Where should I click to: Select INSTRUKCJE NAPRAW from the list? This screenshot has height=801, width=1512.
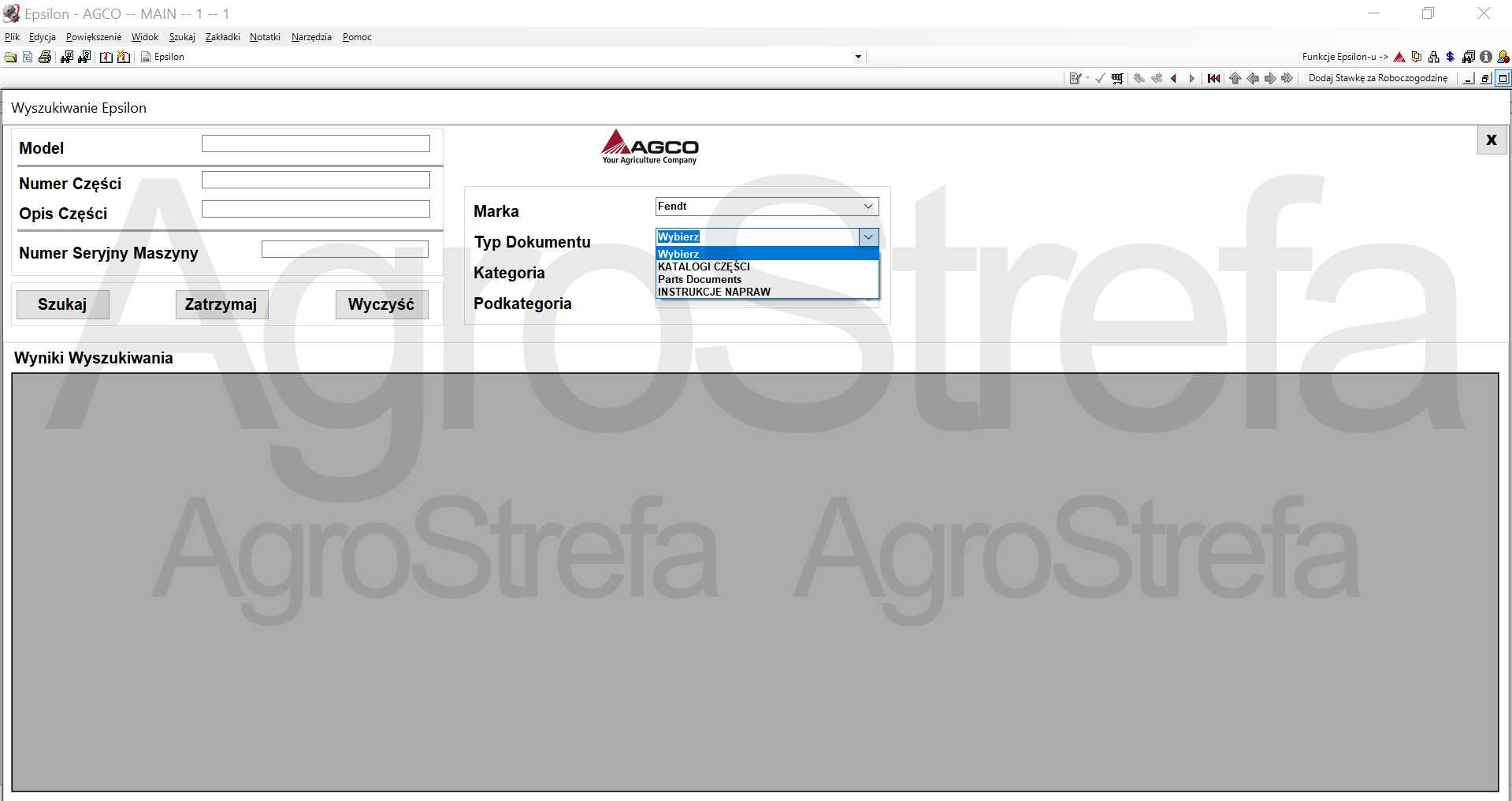pyautogui.click(x=767, y=292)
